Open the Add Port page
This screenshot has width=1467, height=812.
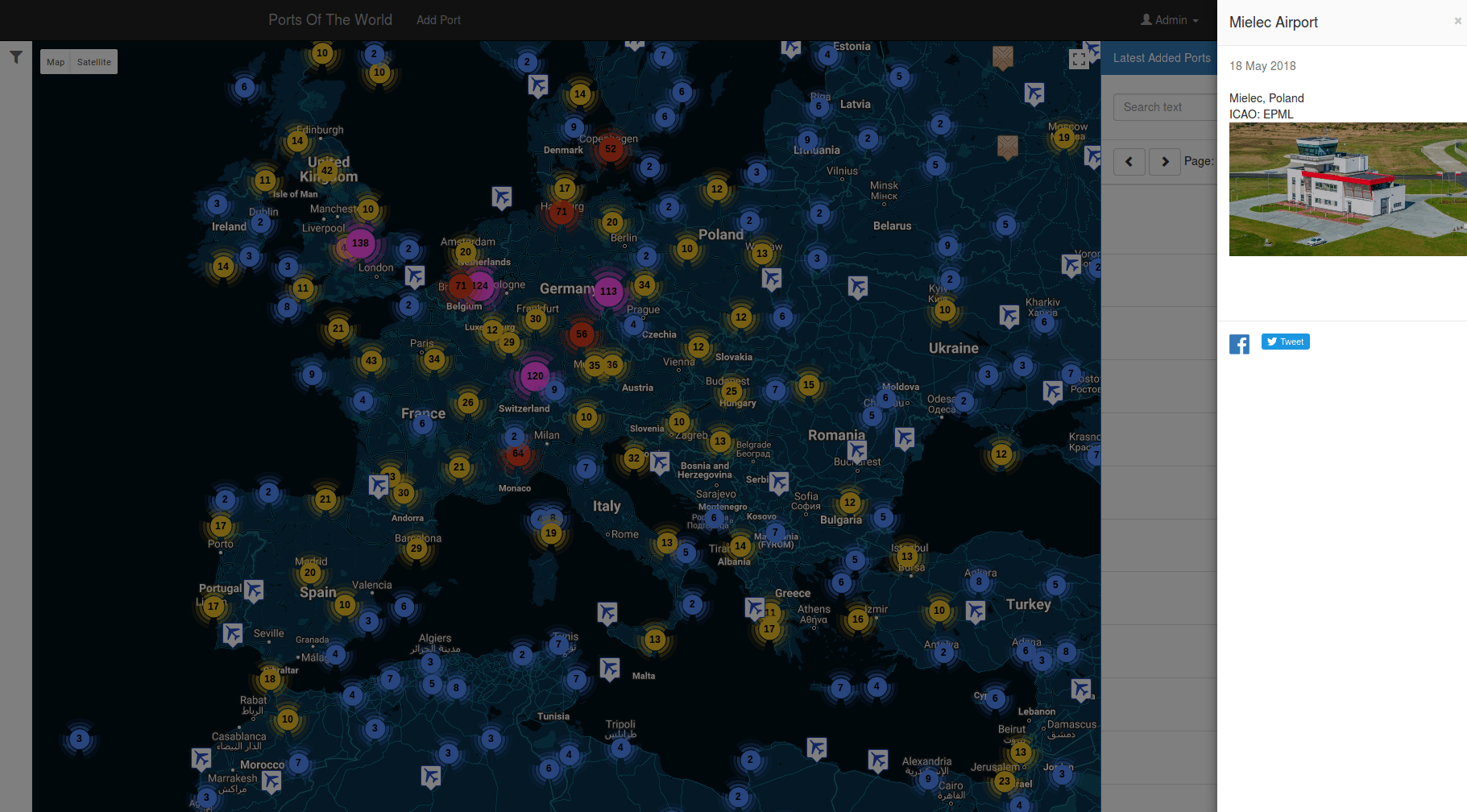pos(438,20)
